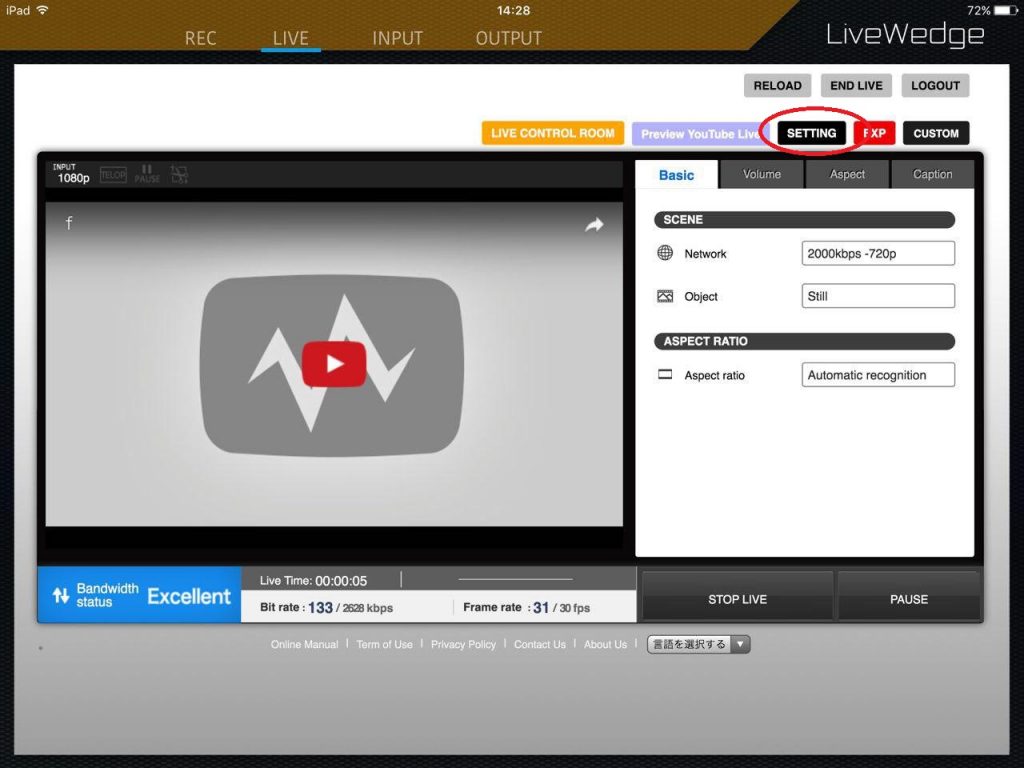Tap the 14:28 clock in status bar

click(513, 10)
